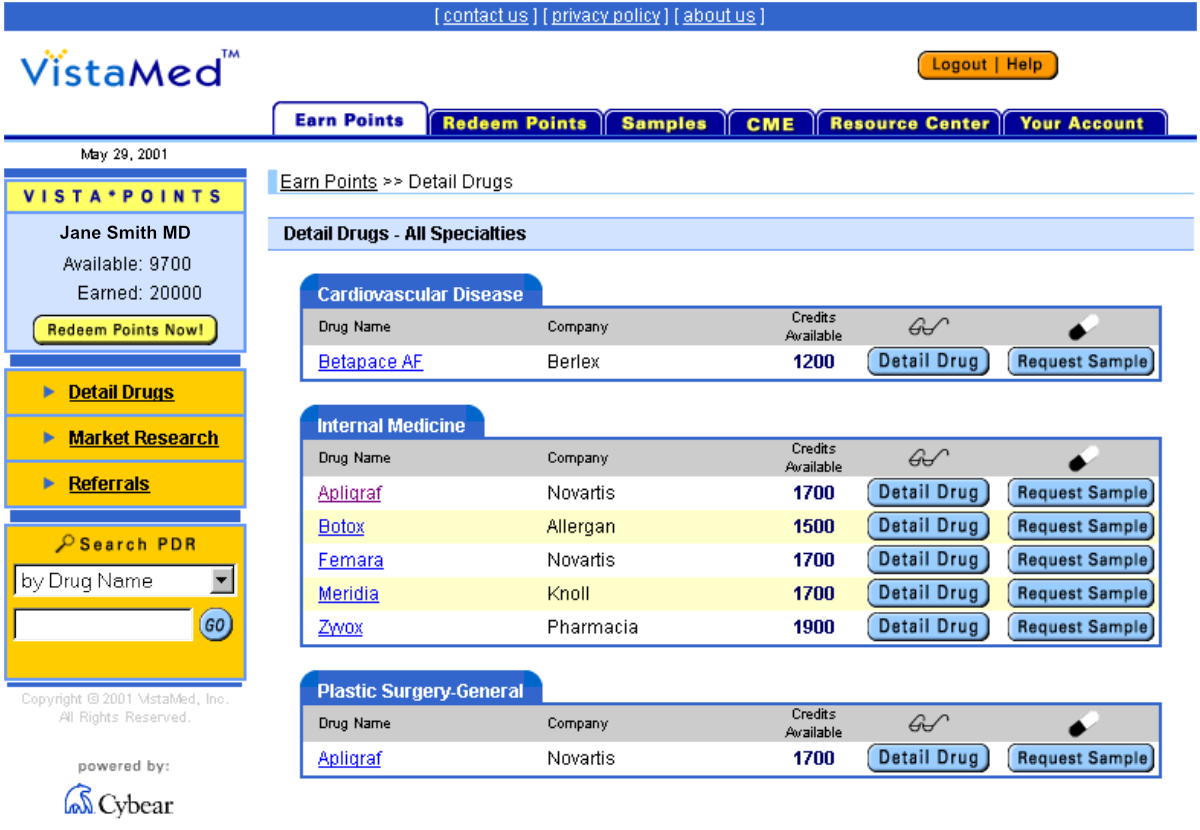Screen dimensions: 1200x830
Task: Click the Earn Points breadcrumb link
Action: tap(328, 182)
